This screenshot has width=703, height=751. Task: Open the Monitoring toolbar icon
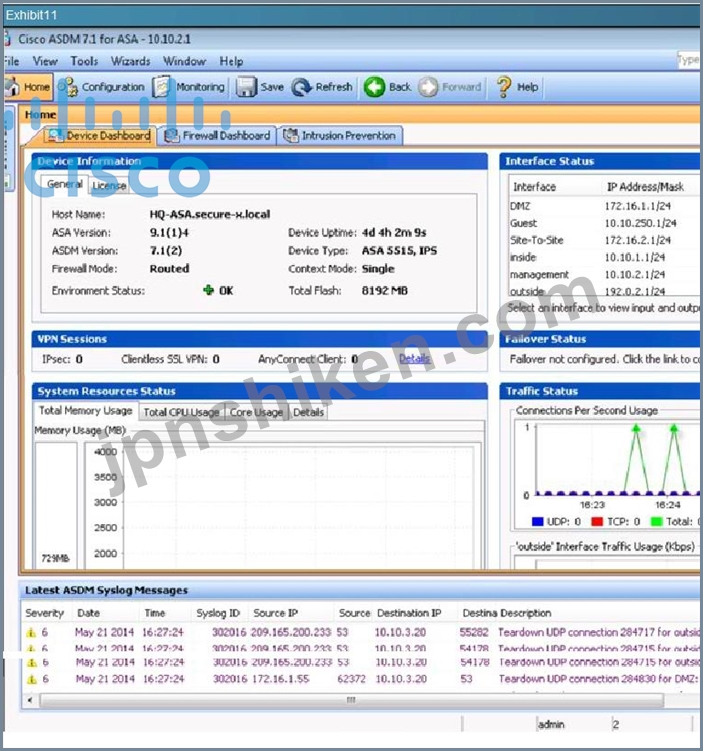tap(161, 87)
